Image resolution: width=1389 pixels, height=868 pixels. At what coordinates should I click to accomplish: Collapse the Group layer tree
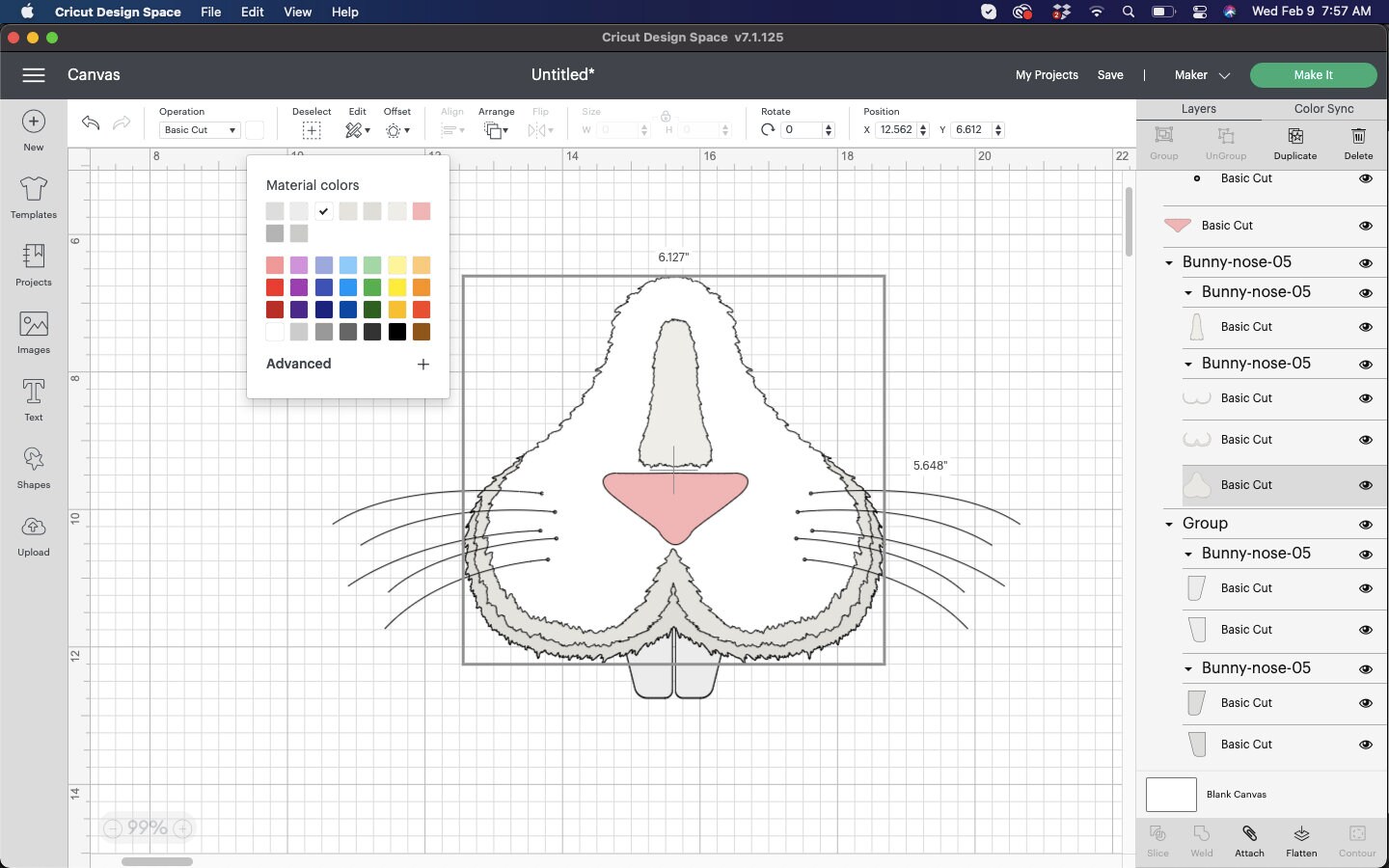(1167, 524)
